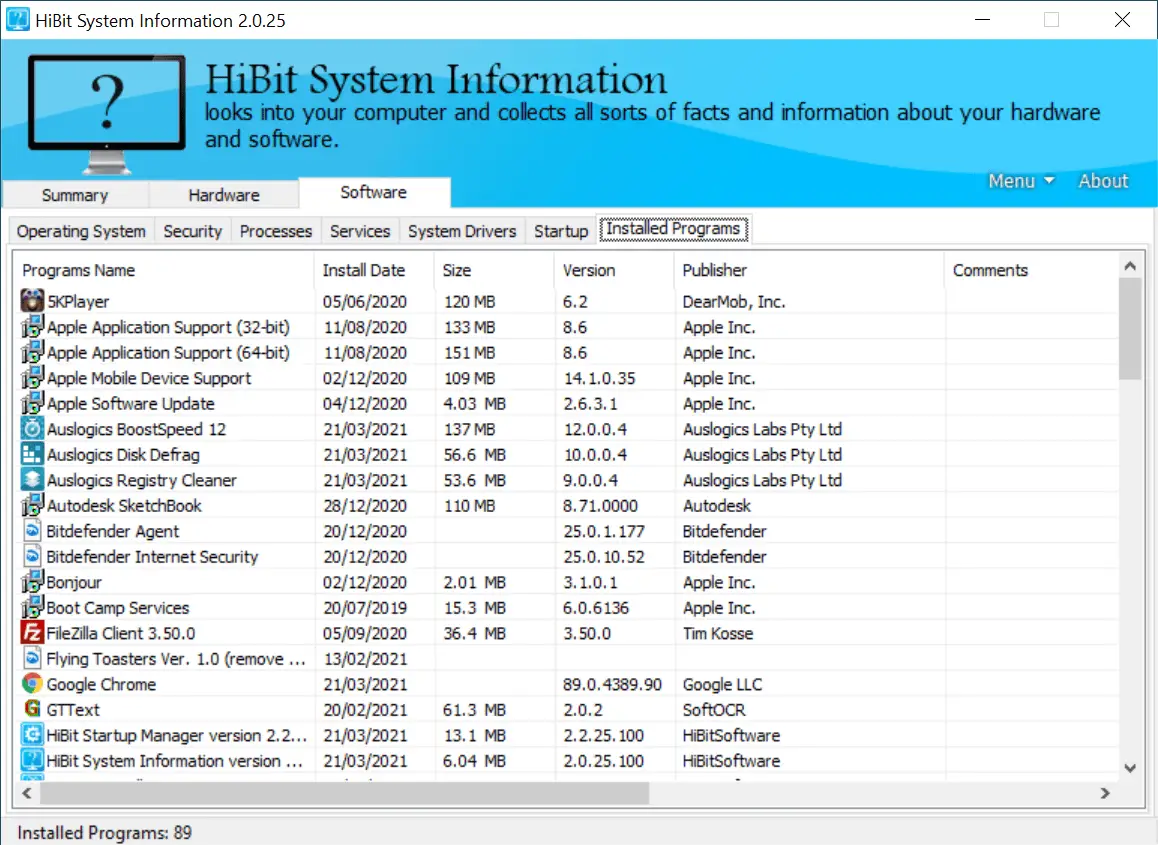Click the vertical scrollbar down arrow
Screen dimensions: 1158x845
click(1129, 768)
